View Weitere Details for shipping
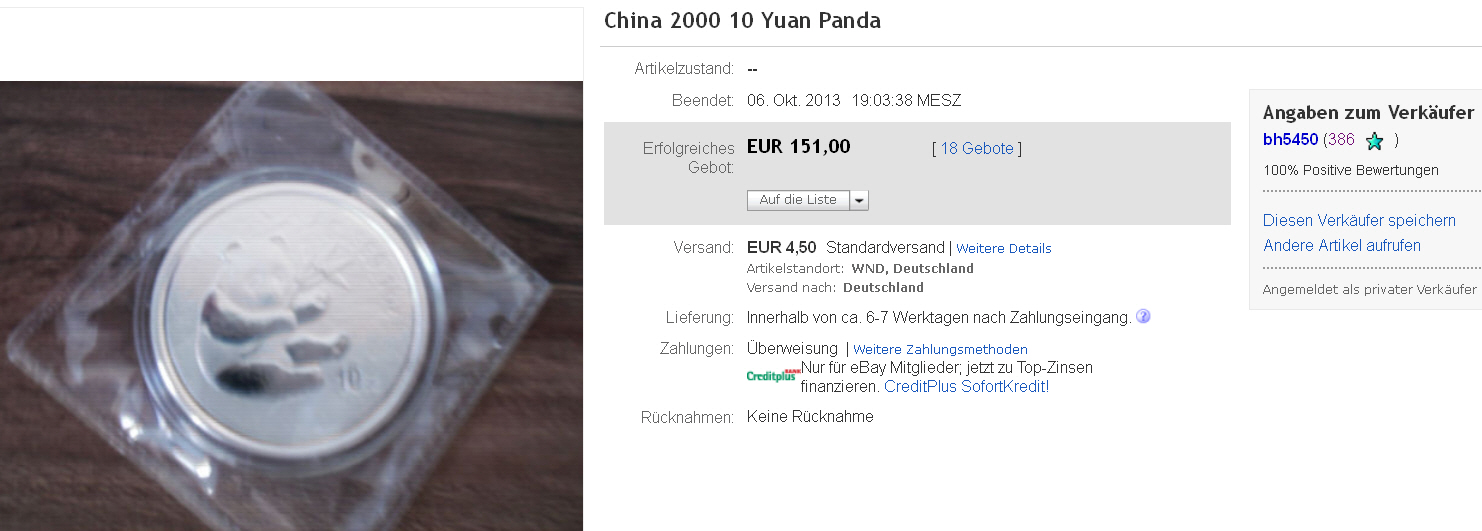The image size is (1482, 531). [x=1004, y=248]
